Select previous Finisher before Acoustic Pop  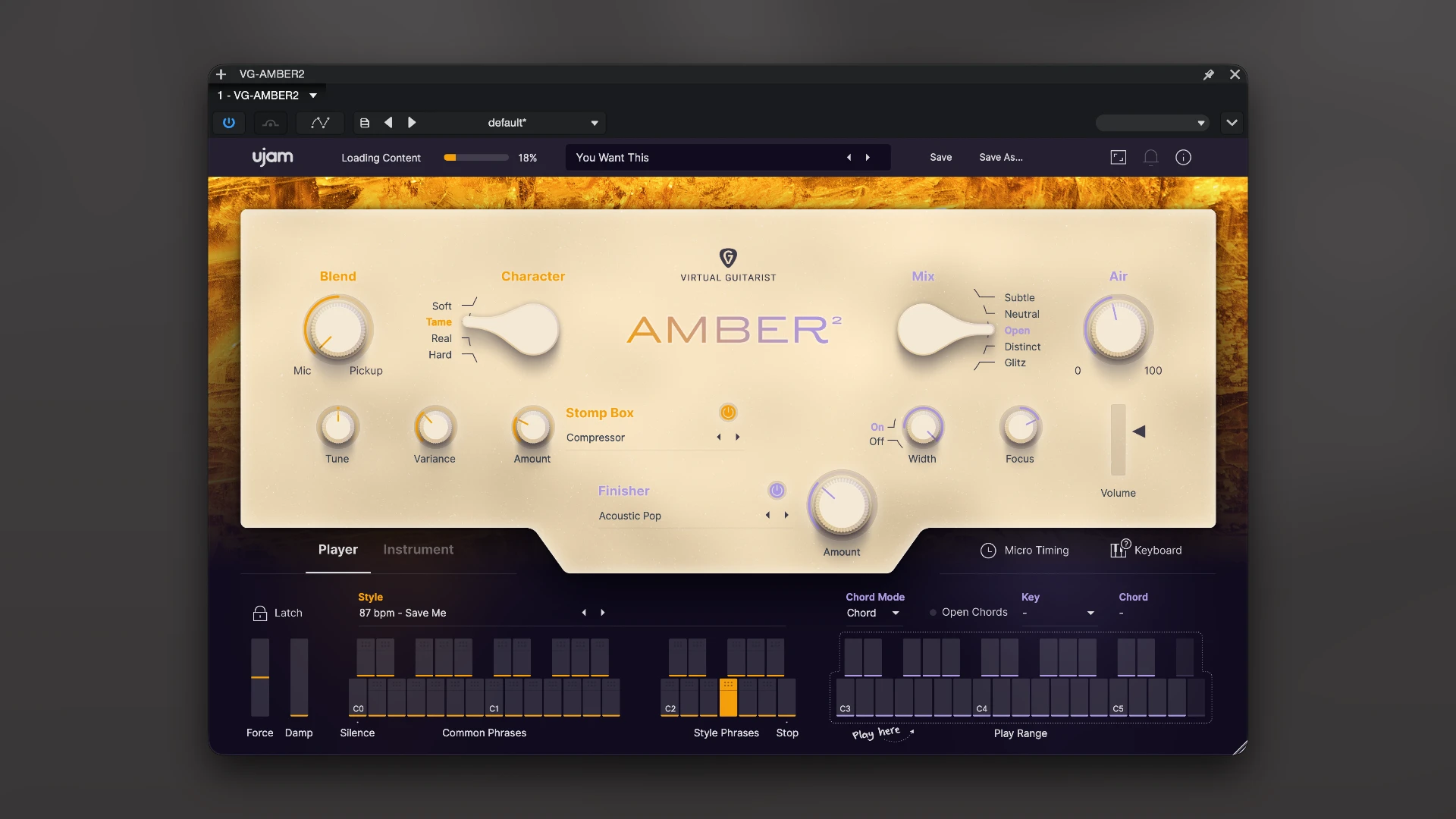click(x=767, y=516)
